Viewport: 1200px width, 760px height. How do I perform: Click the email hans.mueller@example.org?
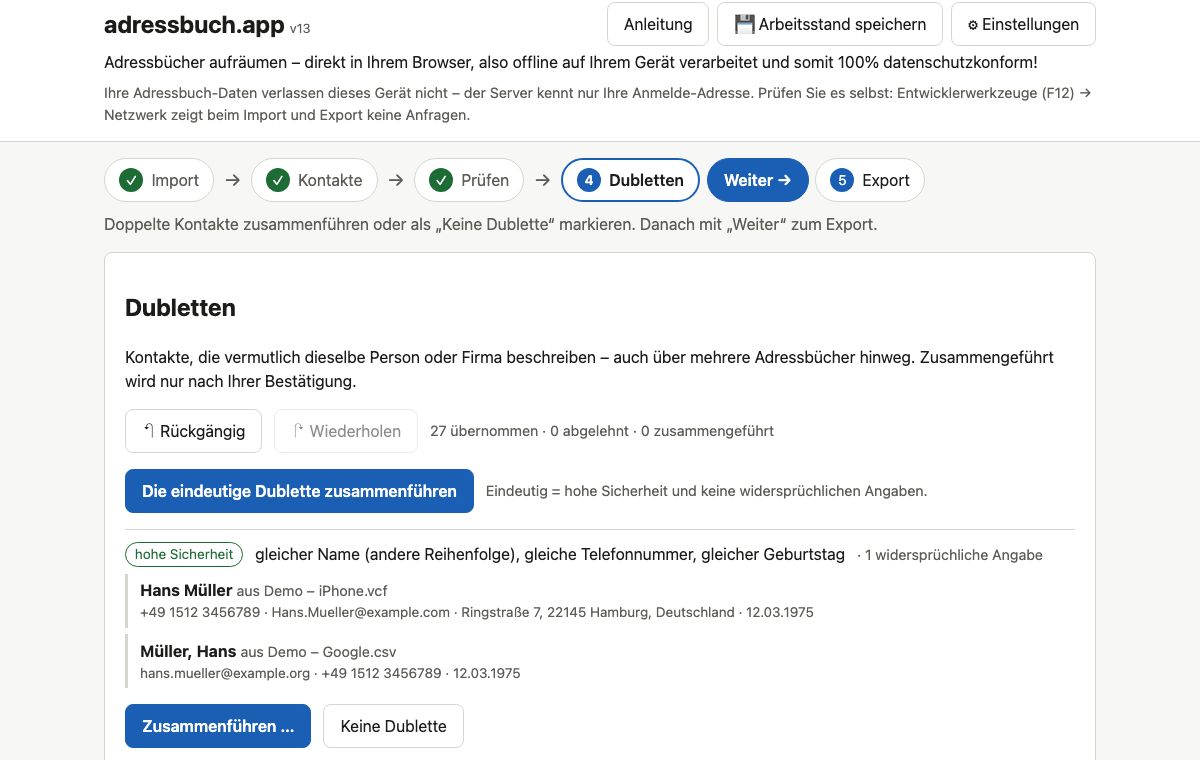(225, 673)
